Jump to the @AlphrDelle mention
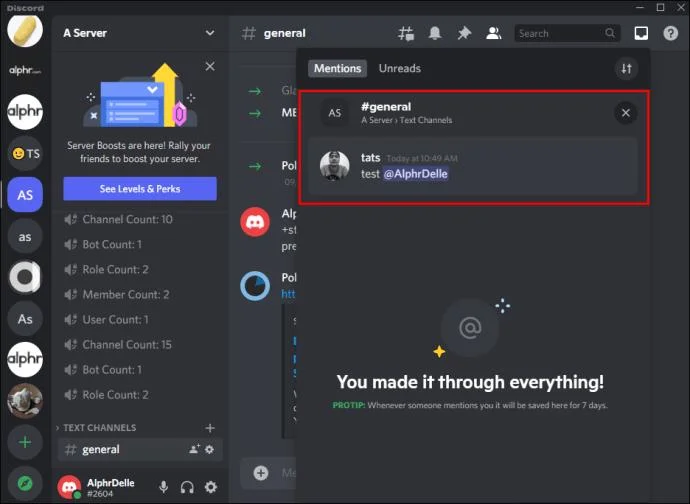 pos(415,174)
